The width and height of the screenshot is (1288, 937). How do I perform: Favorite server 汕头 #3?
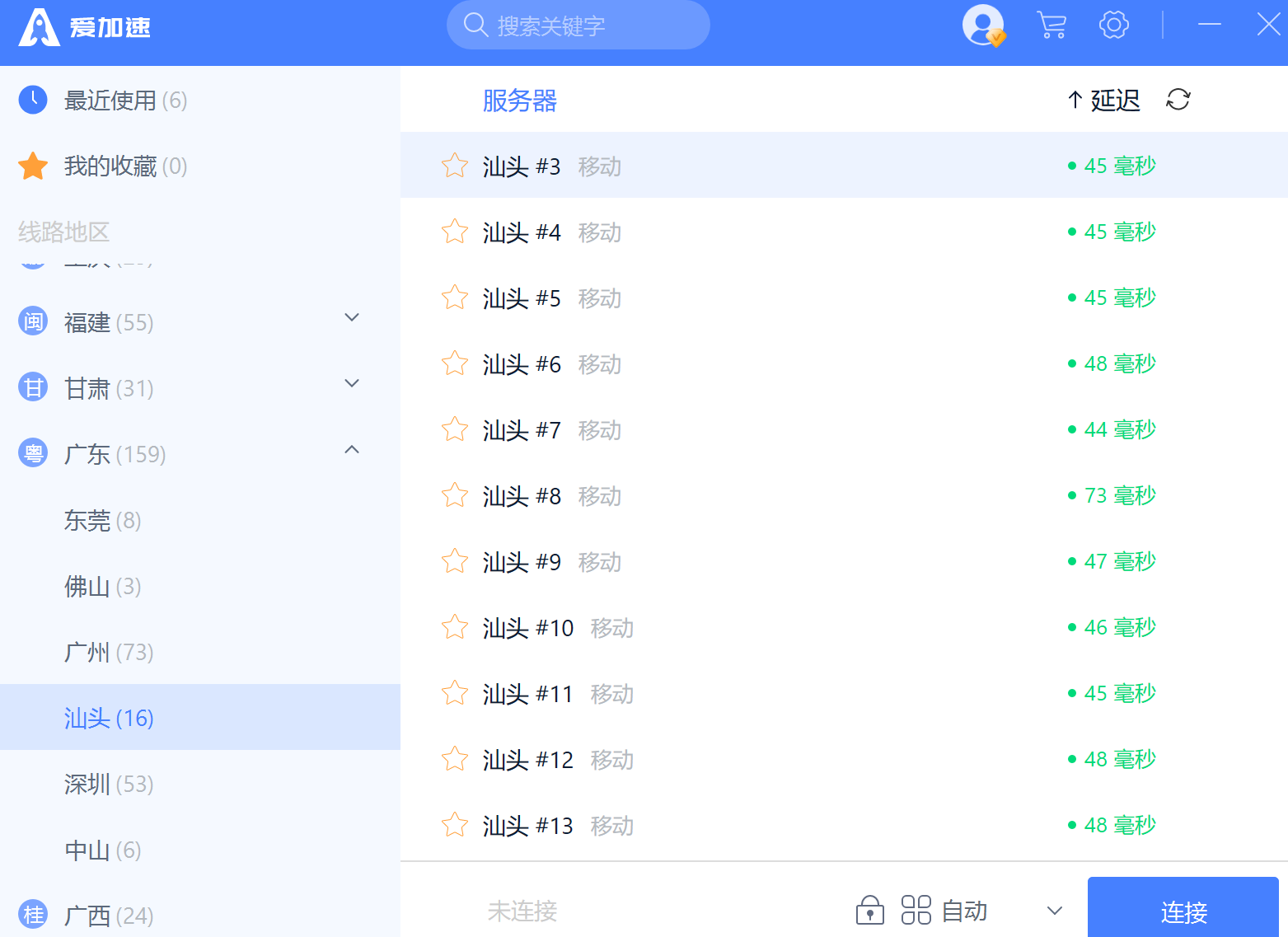455,166
